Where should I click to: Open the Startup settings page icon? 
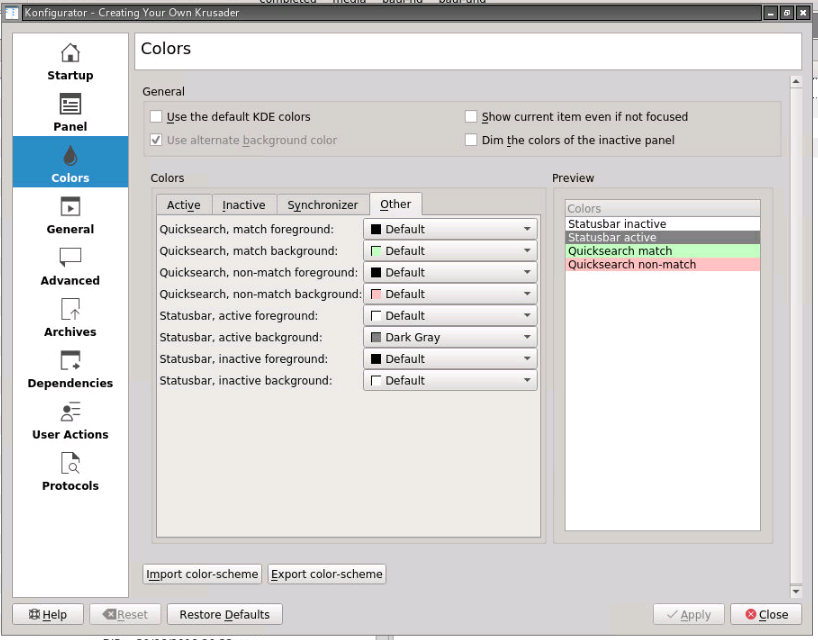point(70,53)
